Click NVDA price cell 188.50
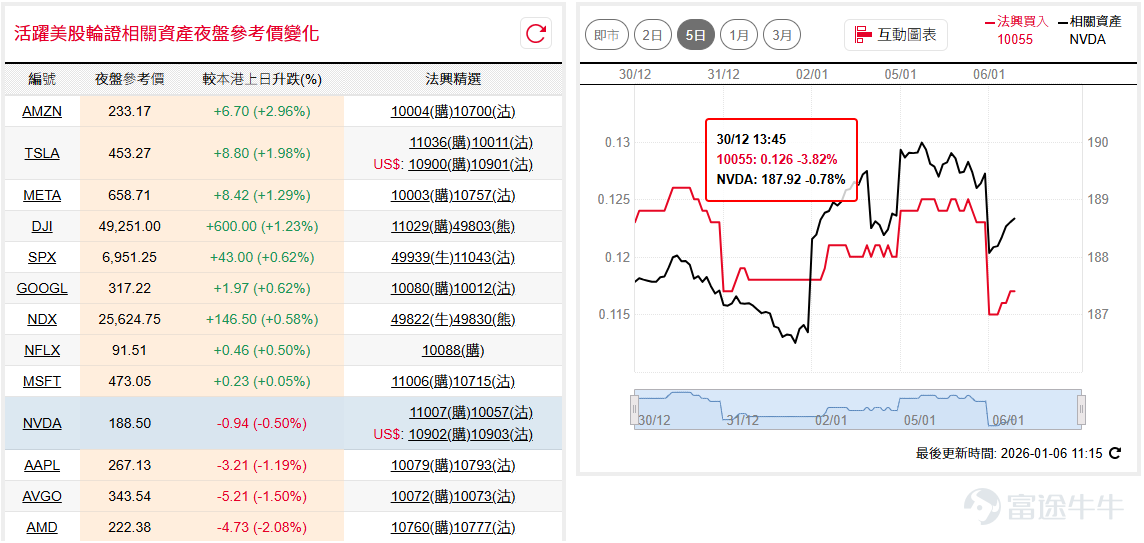Screen dimensions: 1144x543 pos(130,423)
